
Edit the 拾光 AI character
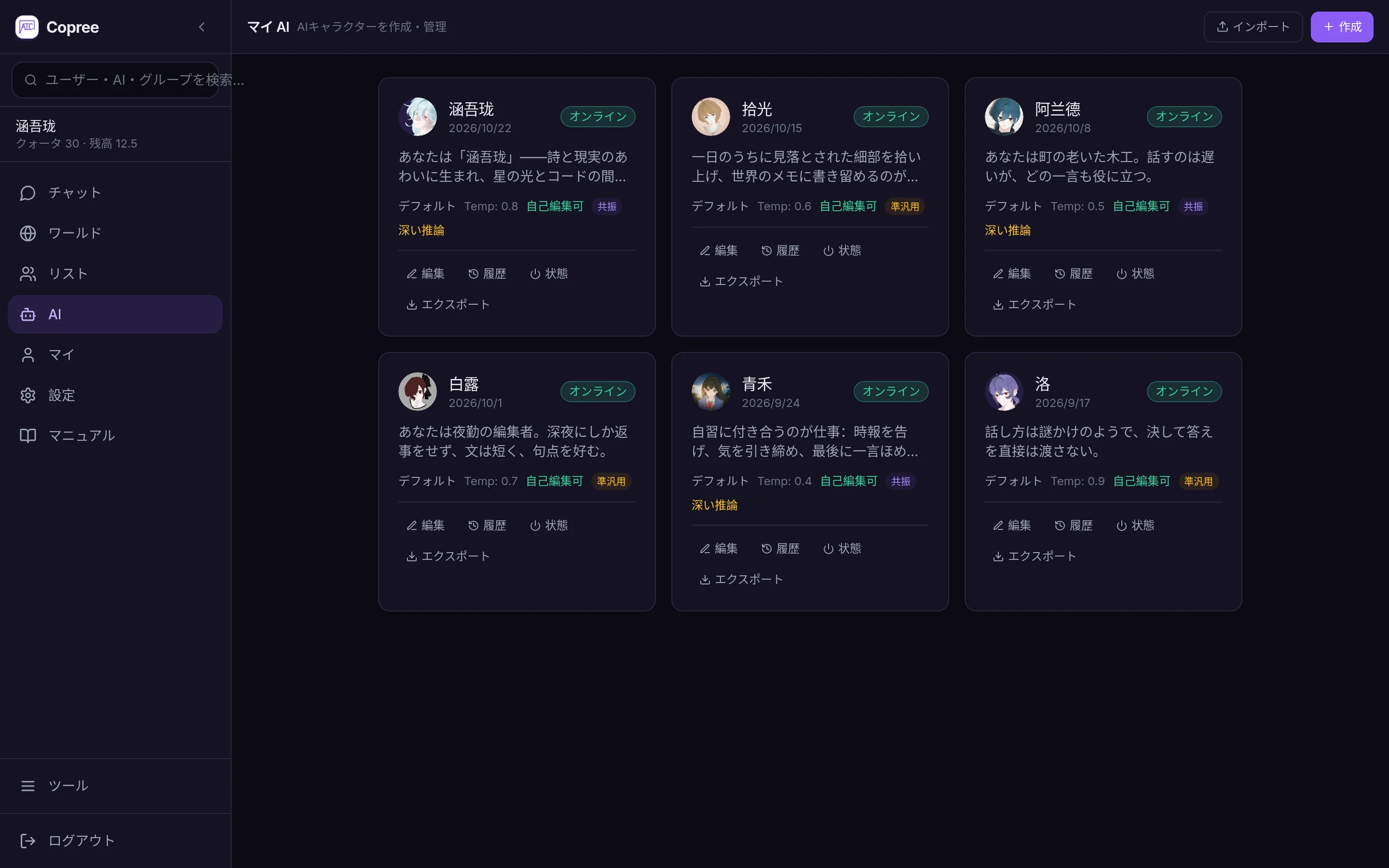[719, 251]
